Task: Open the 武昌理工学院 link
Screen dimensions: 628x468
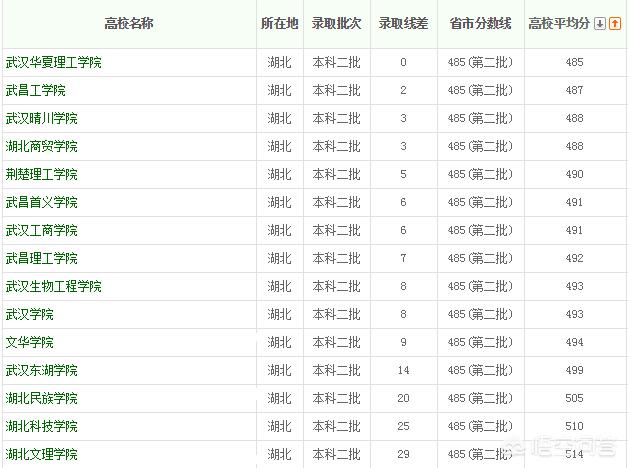Action: point(42,259)
